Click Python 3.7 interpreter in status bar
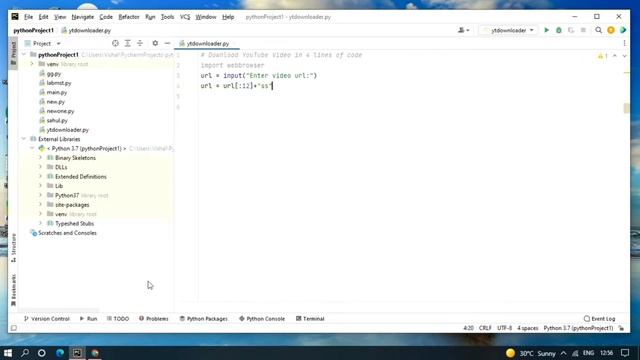640x360 pixels. [578, 328]
